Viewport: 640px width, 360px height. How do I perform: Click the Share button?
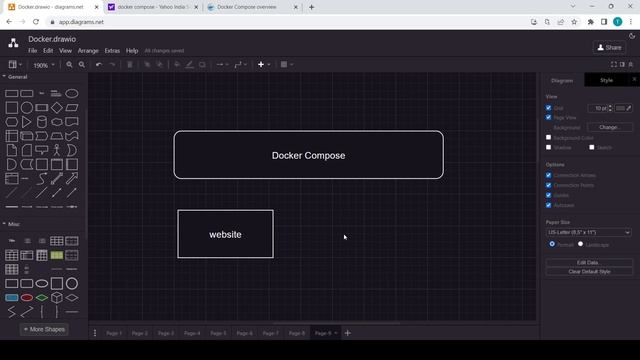[x=609, y=47]
